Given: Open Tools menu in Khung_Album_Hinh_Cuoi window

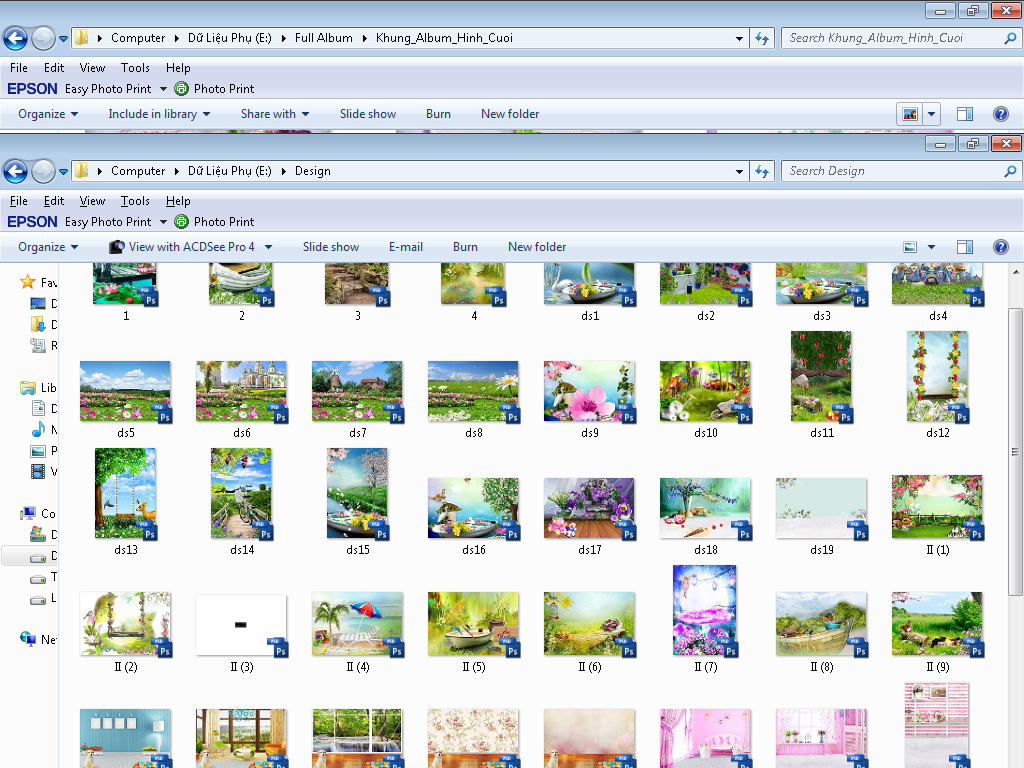Looking at the screenshot, I should 135,68.
